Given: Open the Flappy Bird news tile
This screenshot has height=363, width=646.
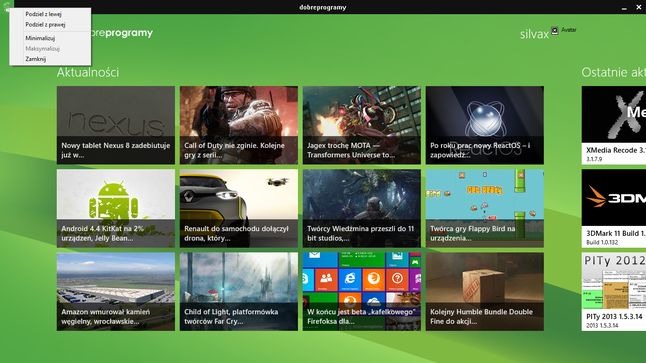Looking at the screenshot, I should pyautogui.click(x=484, y=208).
